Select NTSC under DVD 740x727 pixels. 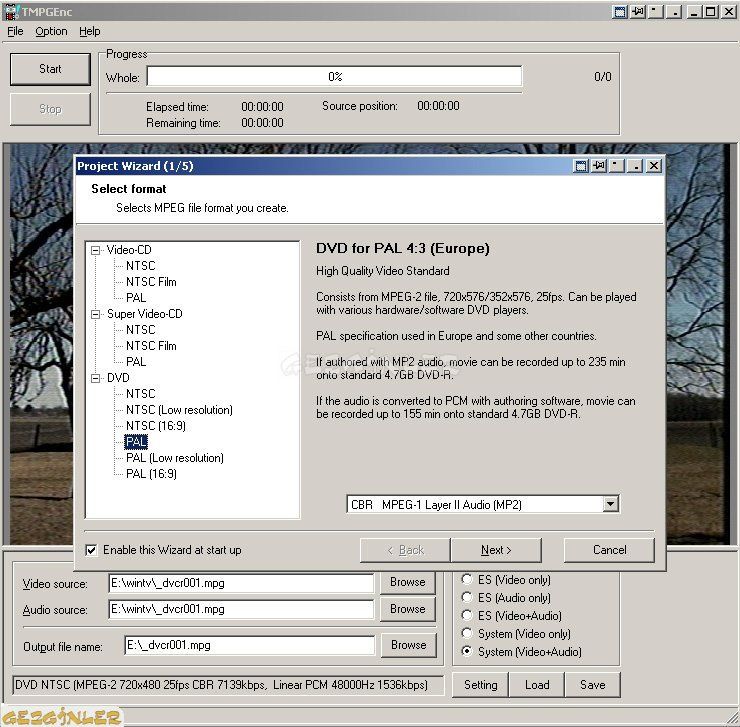(x=141, y=394)
